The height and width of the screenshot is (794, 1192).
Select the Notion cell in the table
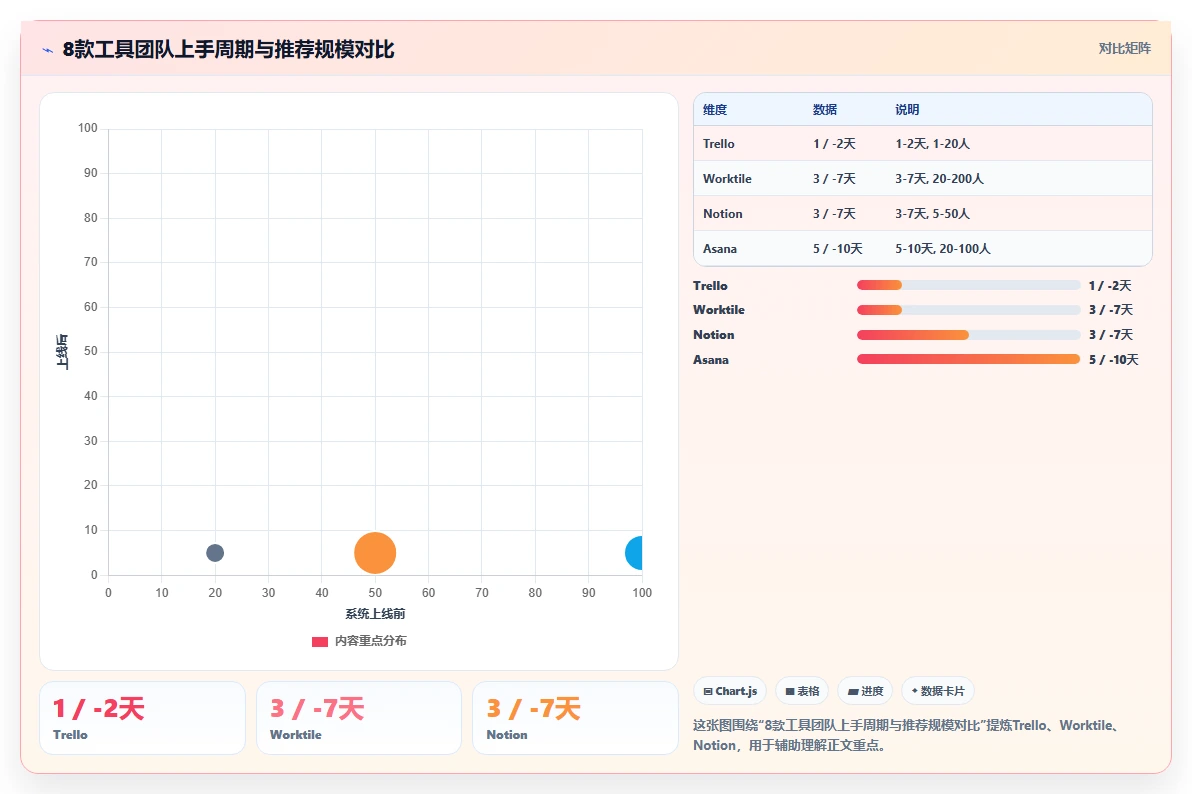[722, 214]
